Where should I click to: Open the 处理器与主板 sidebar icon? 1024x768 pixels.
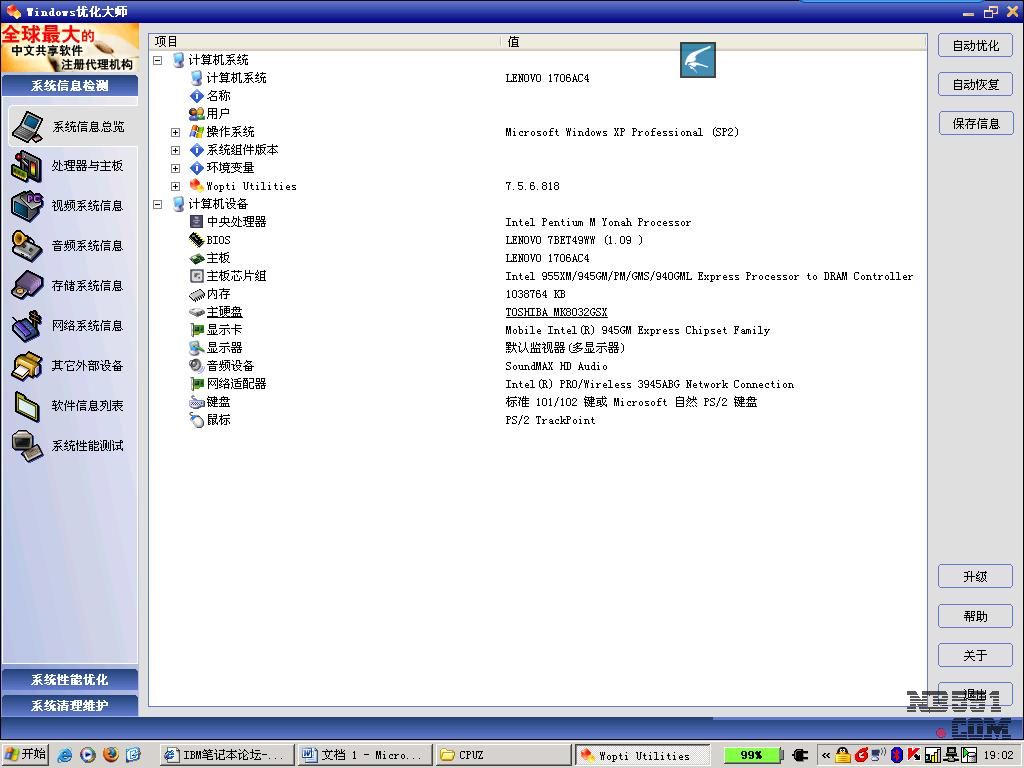point(27,166)
